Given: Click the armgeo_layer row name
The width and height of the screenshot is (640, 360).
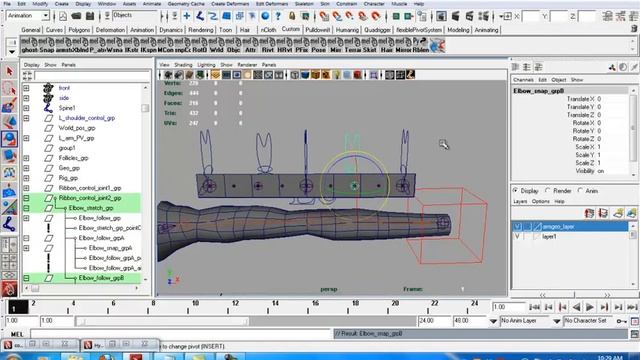Looking at the screenshot, I should [x=558, y=227].
